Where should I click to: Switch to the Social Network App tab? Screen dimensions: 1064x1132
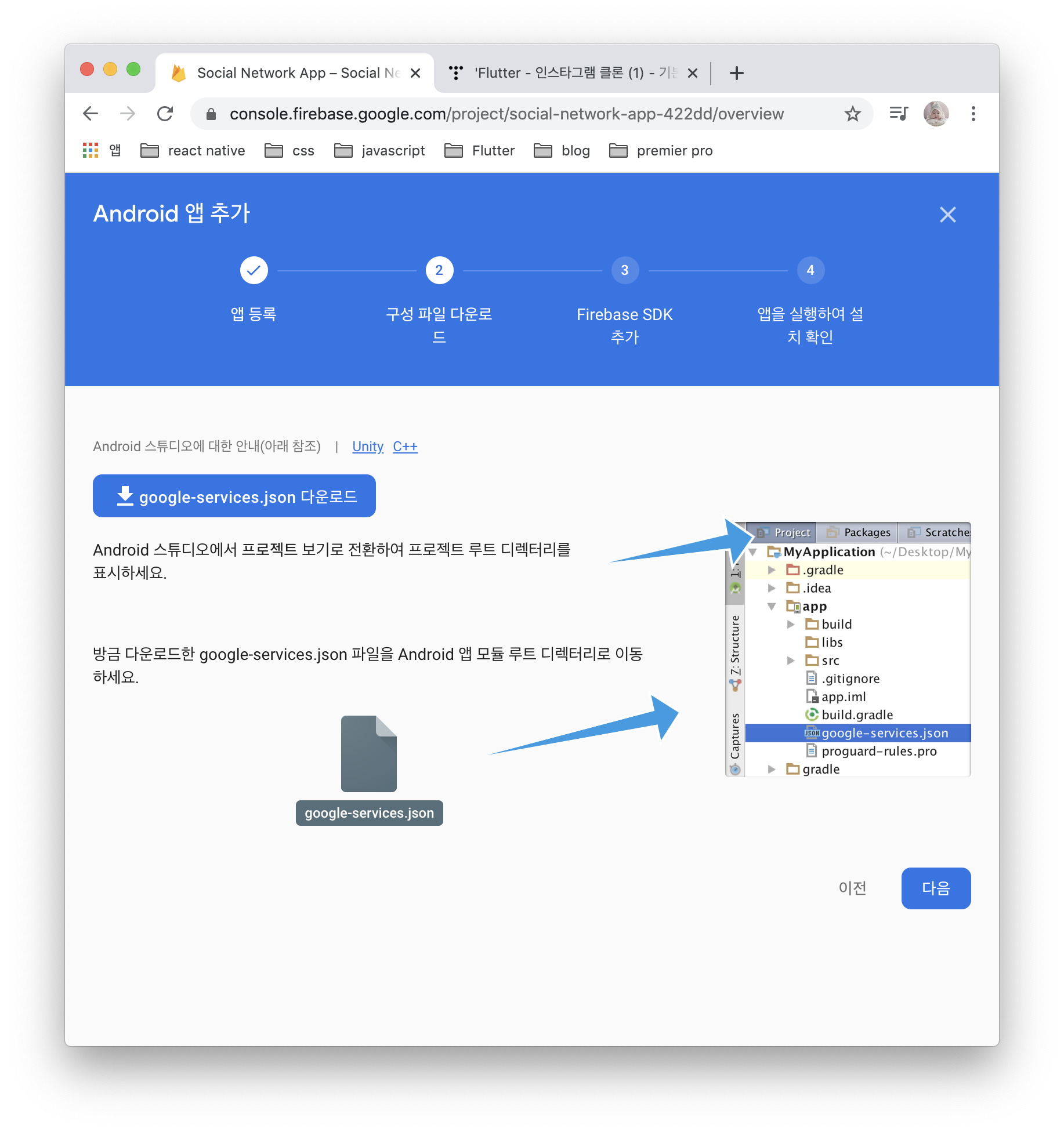295,73
